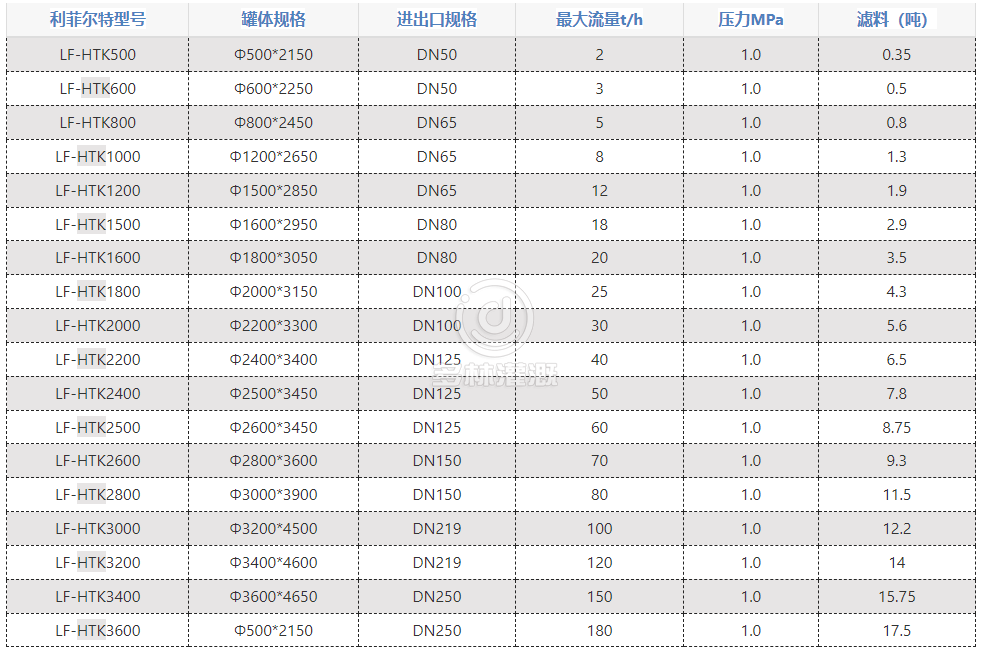Select the 压力MPa header cell
The image size is (990, 658).
(x=750, y=20)
